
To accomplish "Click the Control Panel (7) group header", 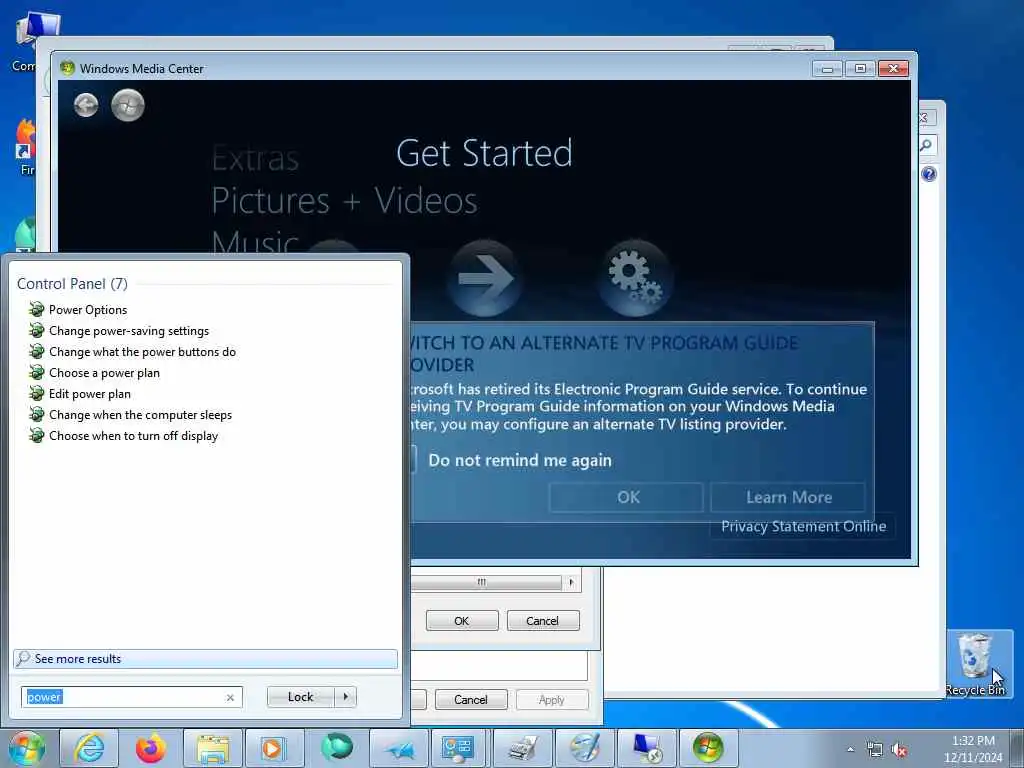I will pos(72,283).
